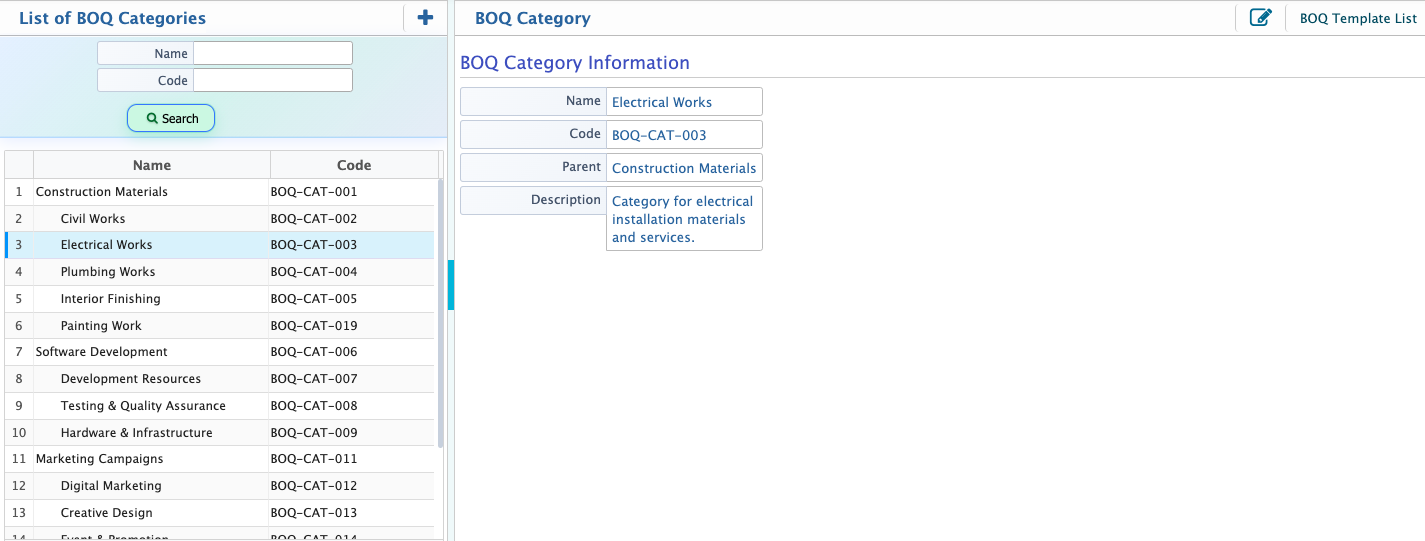1425x541 pixels.
Task: Click the cyan panel splitter handle
Action: click(x=451, y=285)
